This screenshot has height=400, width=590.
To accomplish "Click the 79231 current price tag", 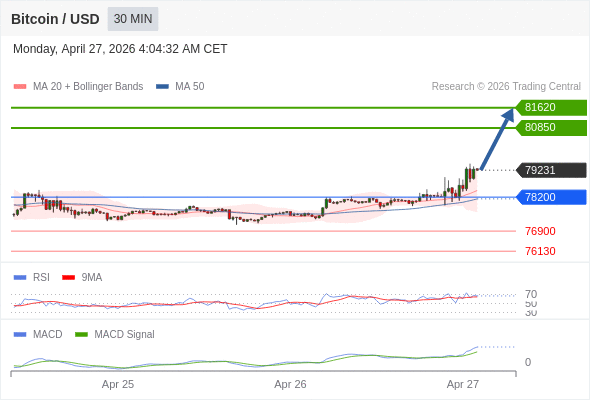I will pyautogui.click(x=551, y=170).
